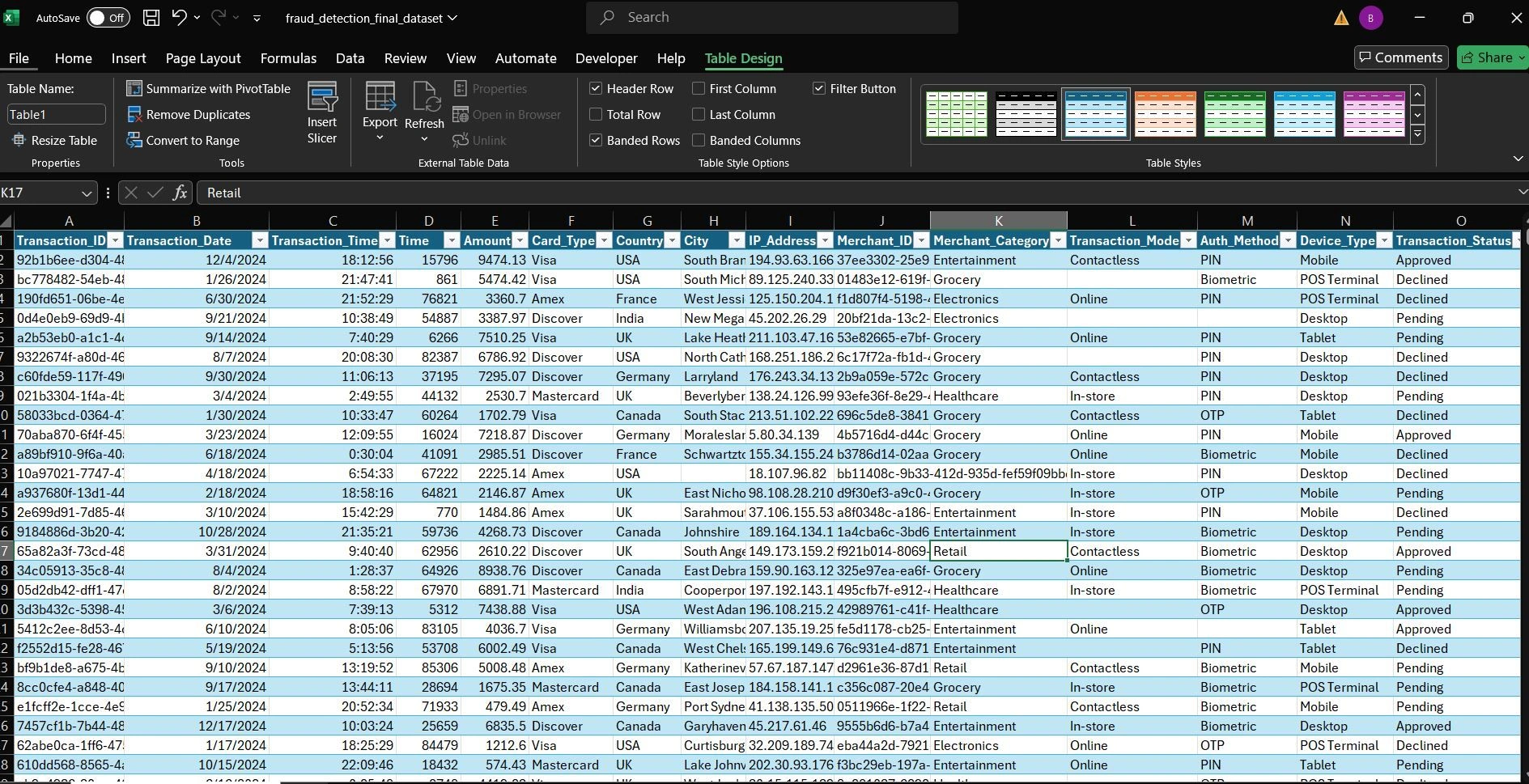The image size is (1529, 784).
Task: Open Transaction_Date filter dropdown
Action: click(x=260, y=240)
